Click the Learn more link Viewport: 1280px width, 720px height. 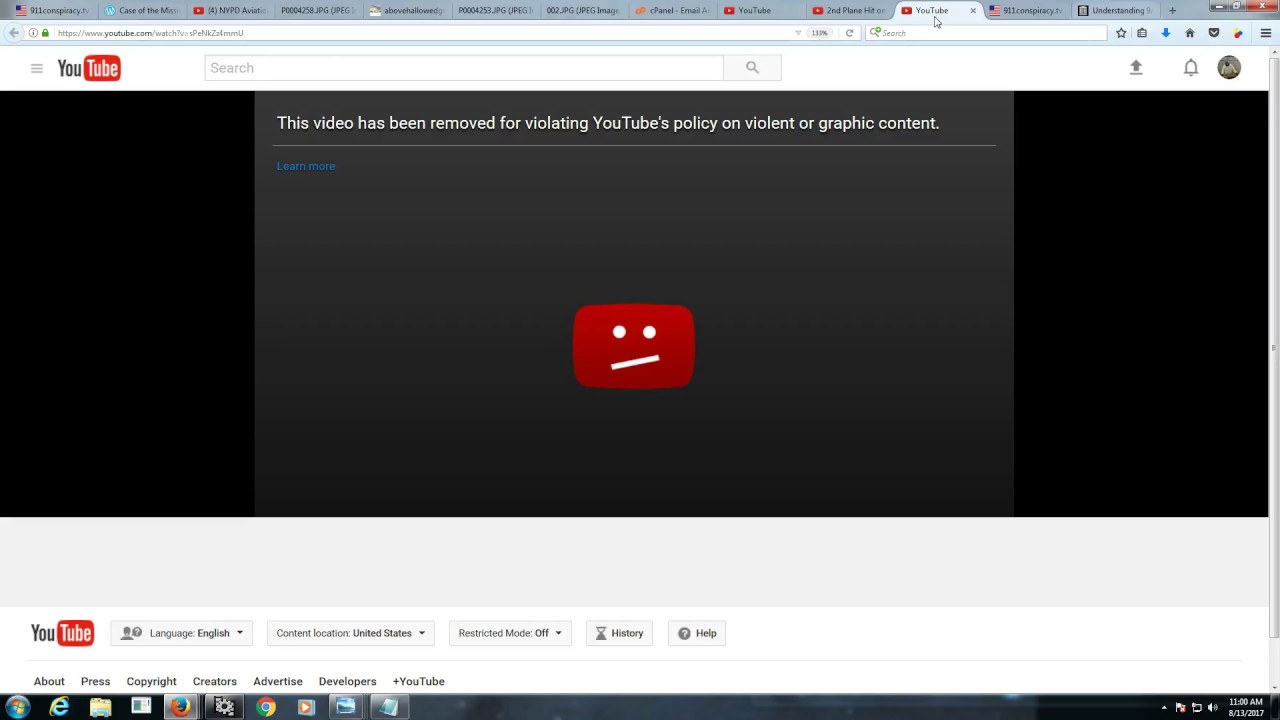[306, 166]
